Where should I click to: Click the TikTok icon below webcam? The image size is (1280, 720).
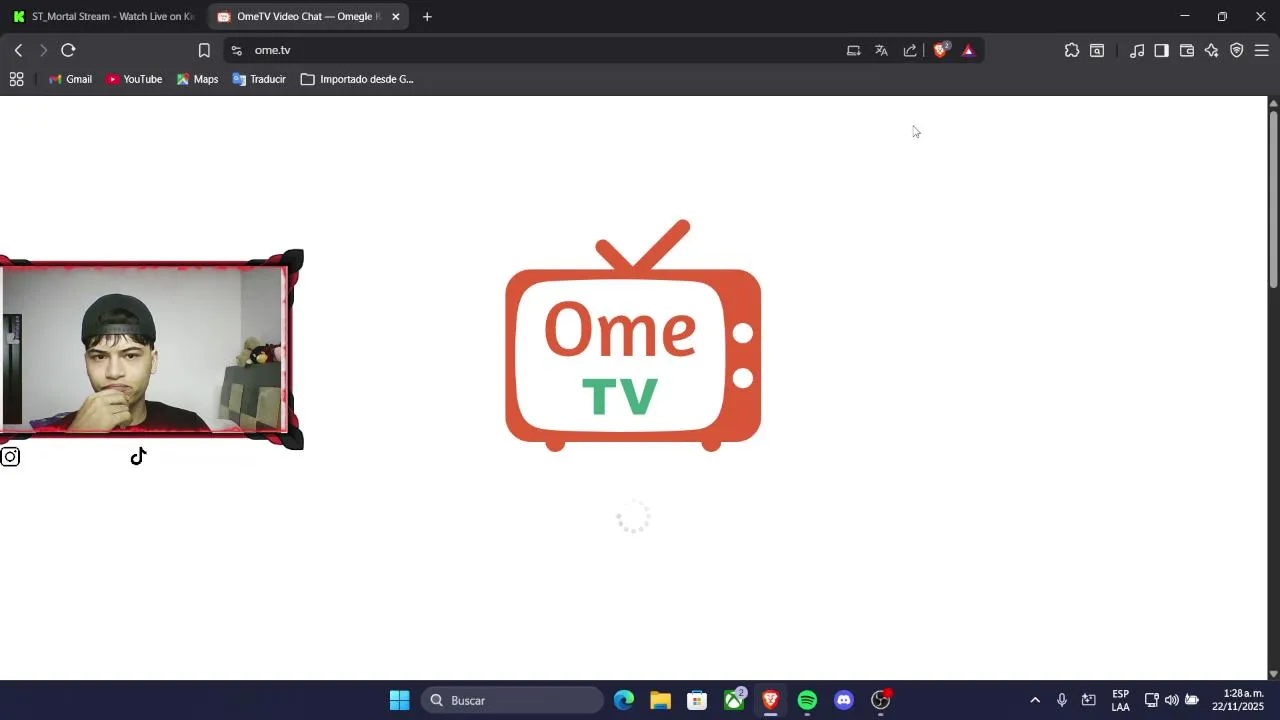tap(138, 457)
